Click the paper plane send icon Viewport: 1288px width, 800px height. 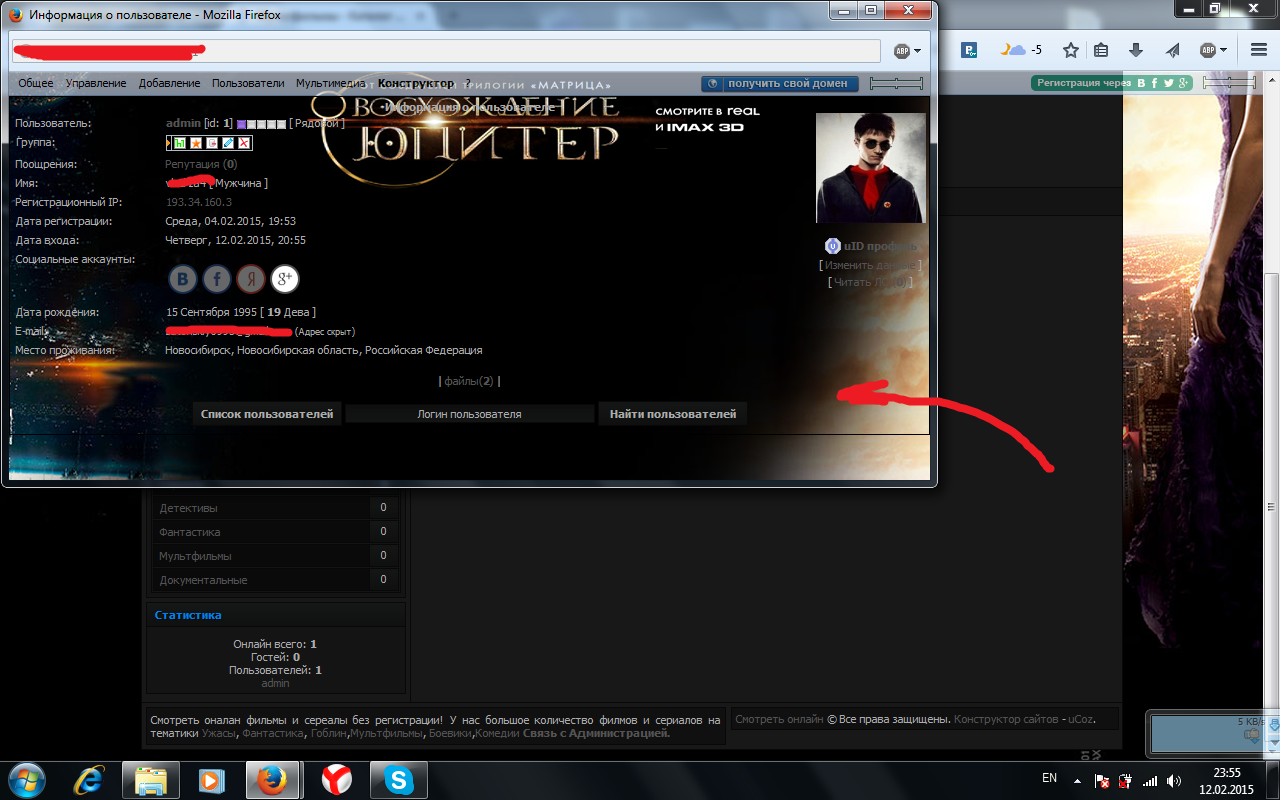click(x=1172, y=50)
